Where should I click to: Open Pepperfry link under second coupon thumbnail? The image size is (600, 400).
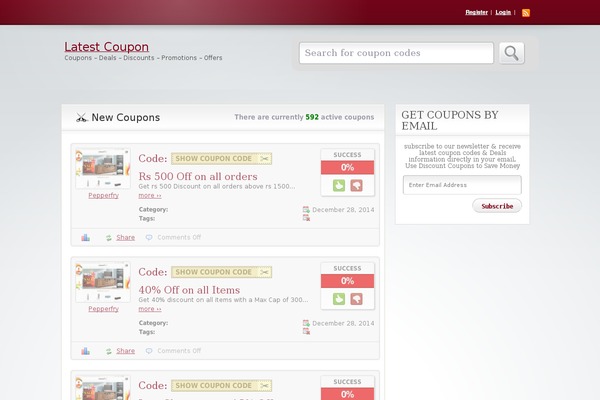pos(103,309)
